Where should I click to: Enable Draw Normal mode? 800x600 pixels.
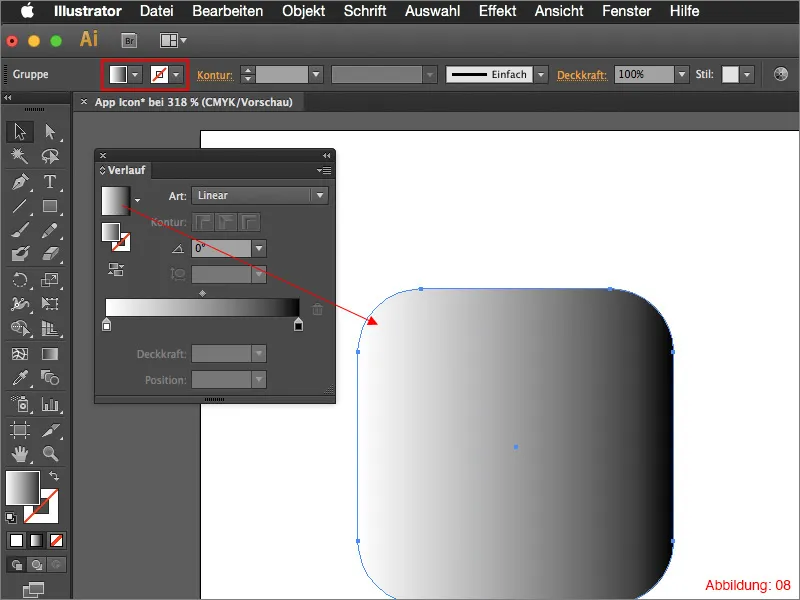[16, 565]
